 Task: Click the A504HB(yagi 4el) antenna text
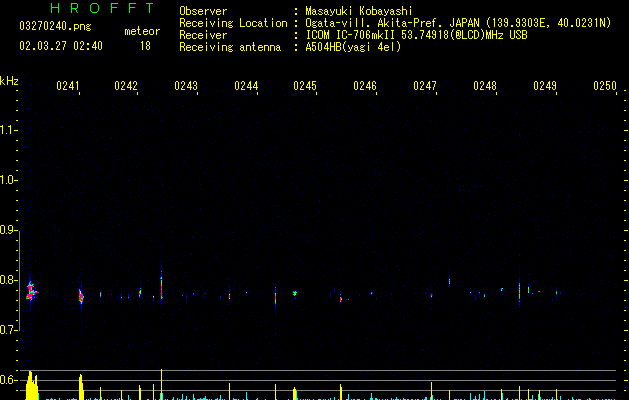click(353, 47)
